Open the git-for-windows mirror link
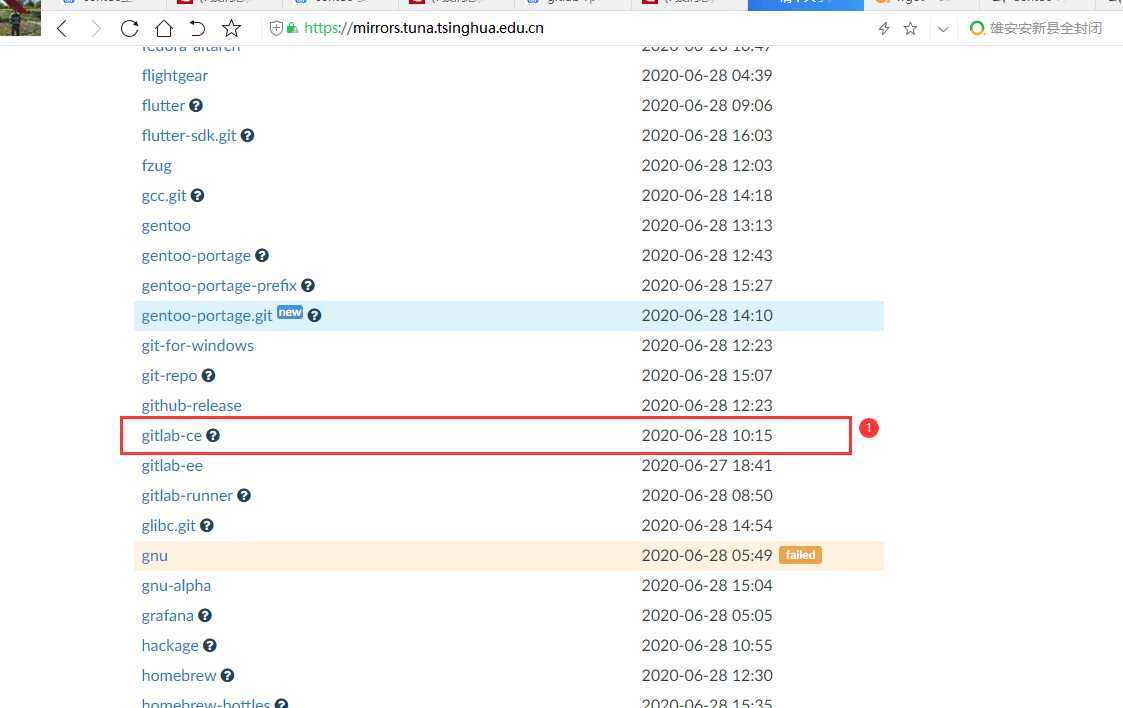 tap(198, 346)
